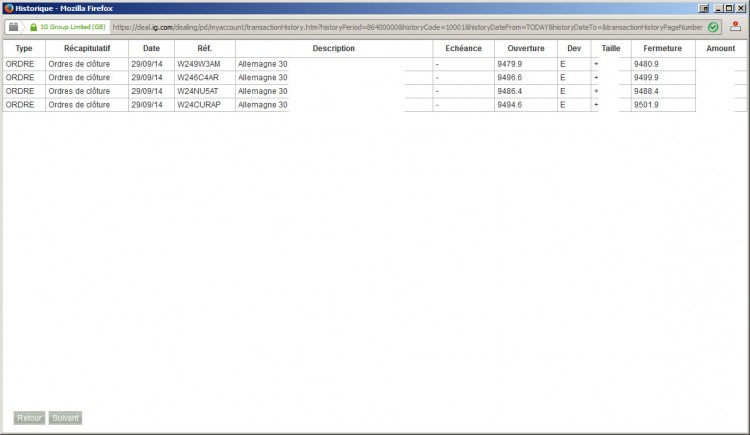Click opening value 9494.6
The image size is (750, 435).
510,105
